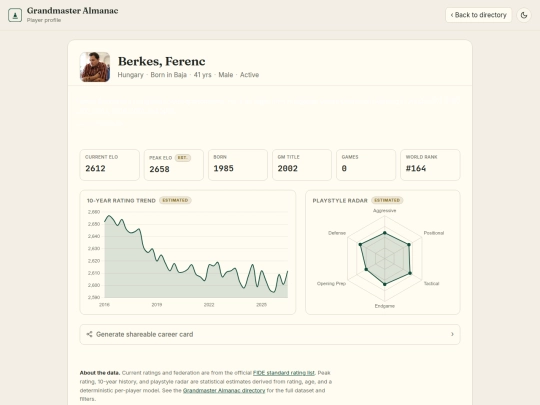The width and height of the screenshot is (540, 405).
Task: Click ESTIMATED badge beside 10-Year Rating Trend
Action: coord(175,200)
